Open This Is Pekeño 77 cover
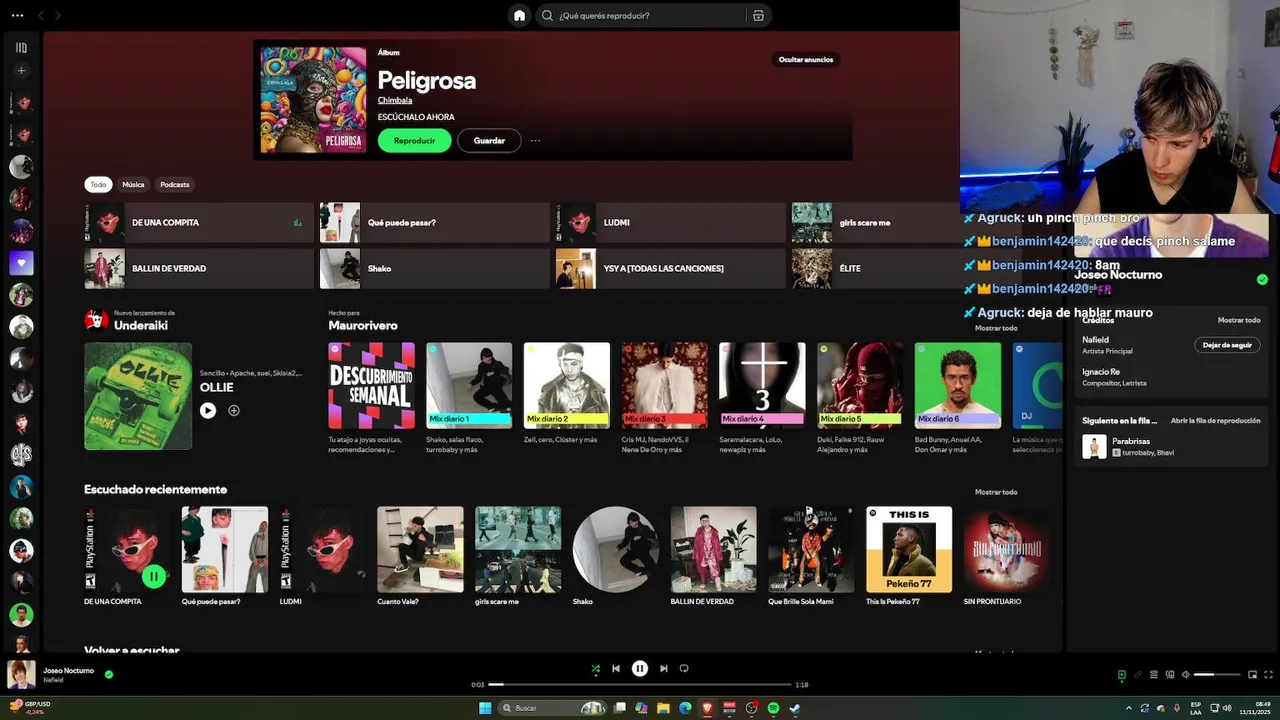 (x=909, y=549)
